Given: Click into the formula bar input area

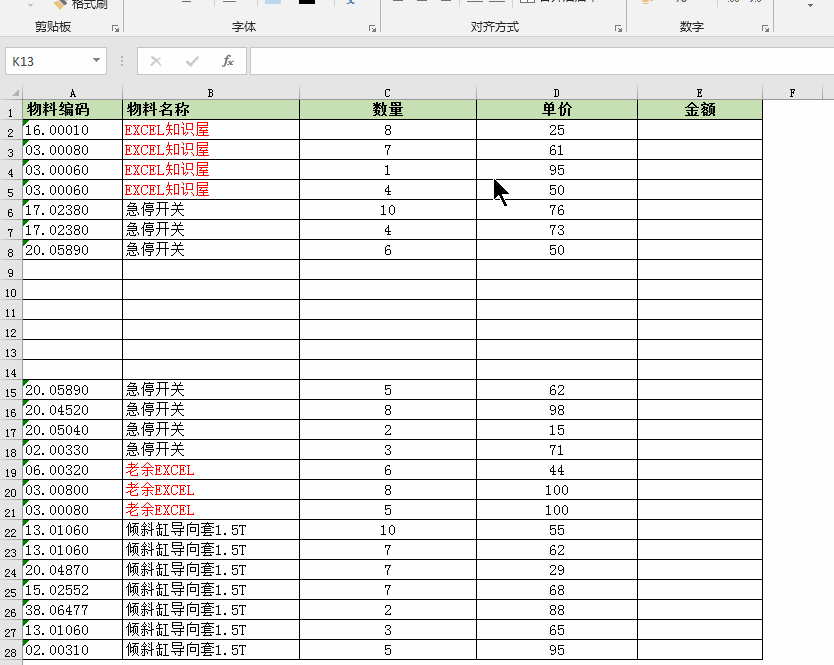Looking at the screenshot, I should [542, 61].
